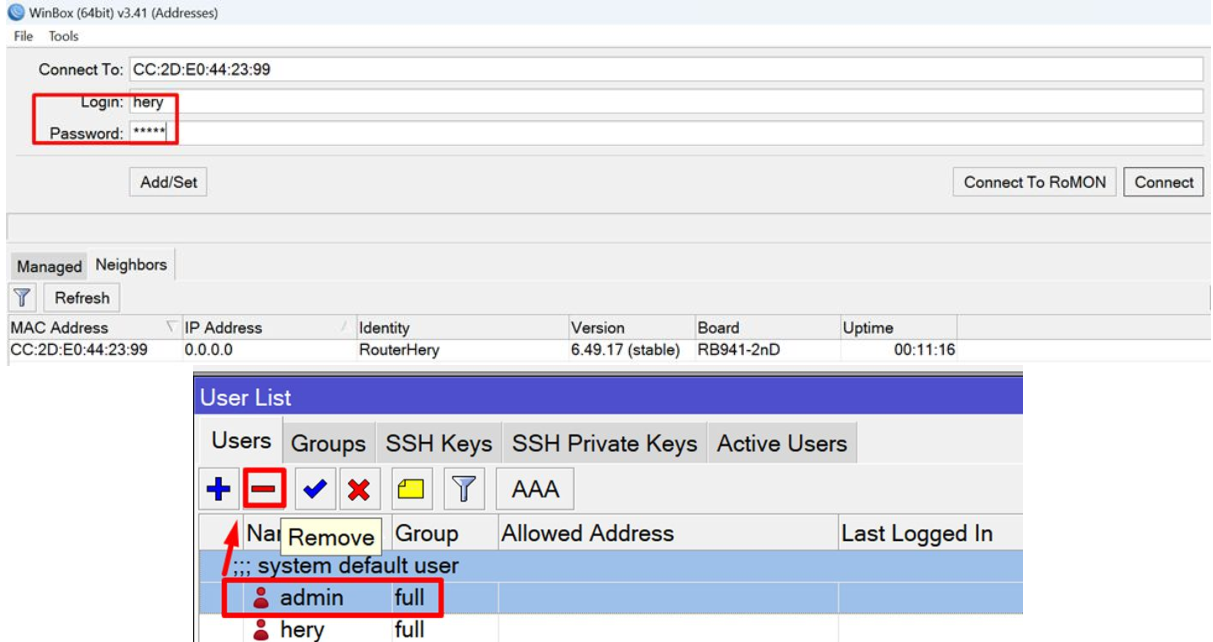Viewport: 1213px width, 642px height.
Task: Select the Neighbors tab
Action: [x=131, y=265]
